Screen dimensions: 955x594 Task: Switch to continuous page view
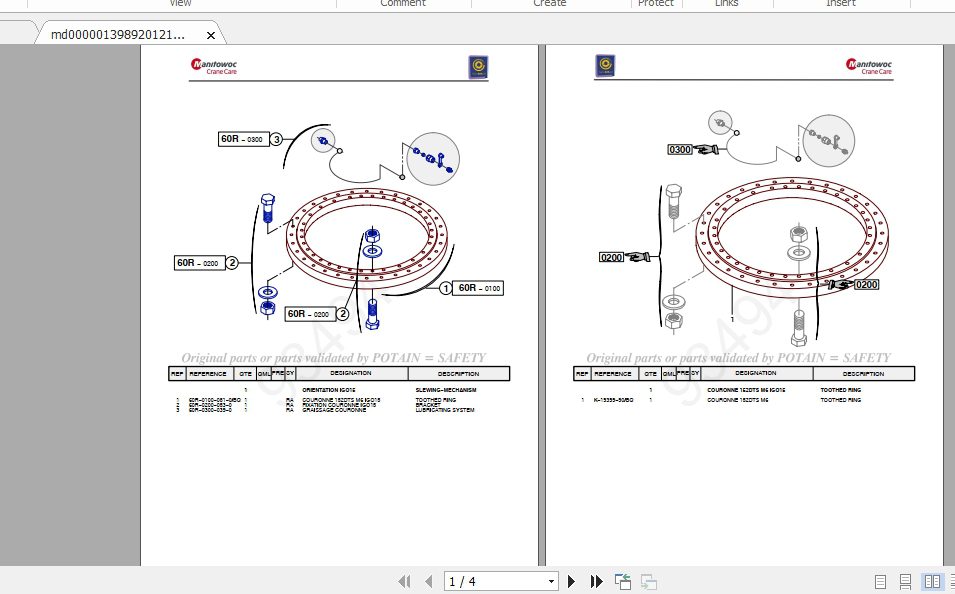905,581
